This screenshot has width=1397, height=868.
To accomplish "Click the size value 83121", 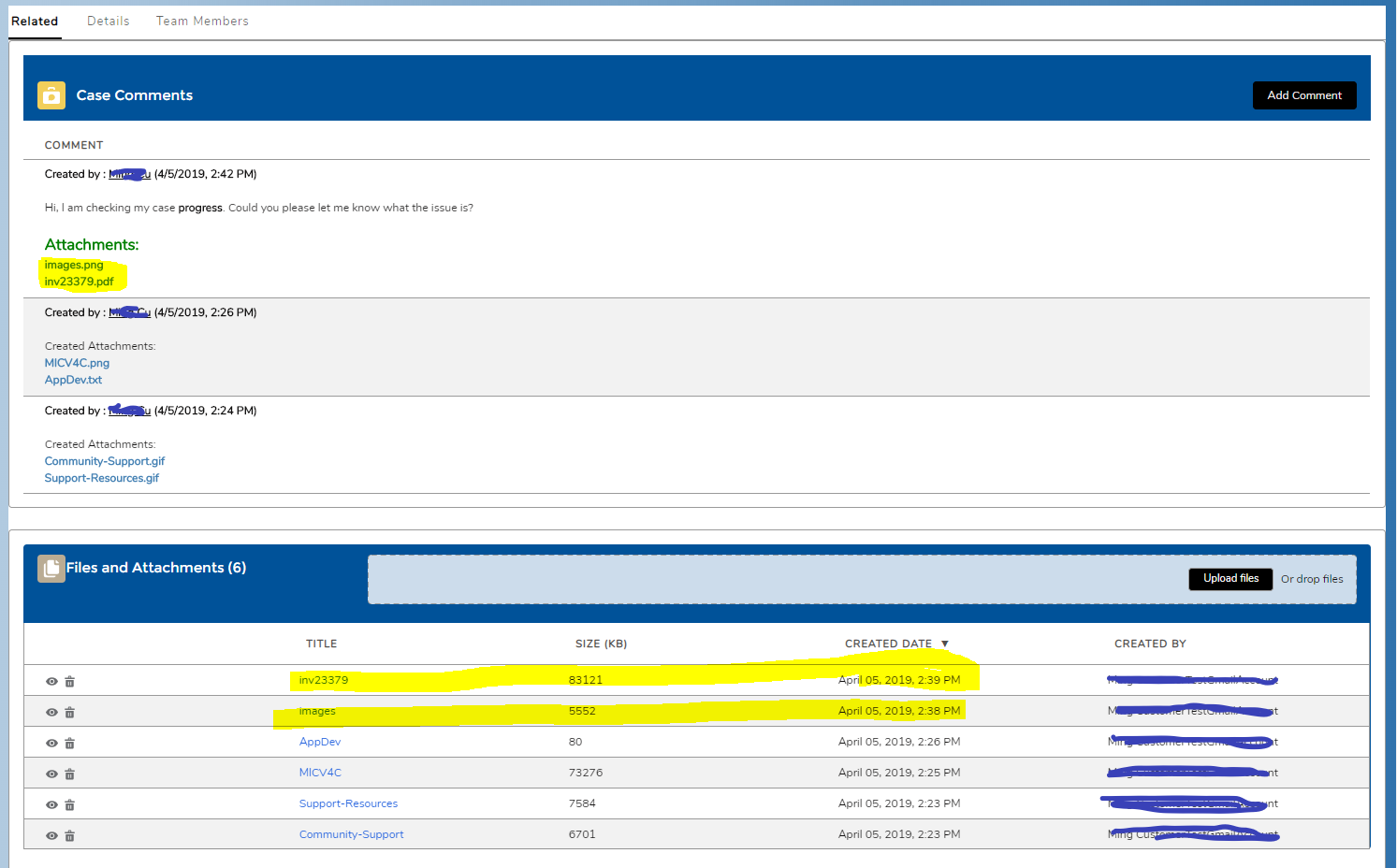I will [586, 680].
